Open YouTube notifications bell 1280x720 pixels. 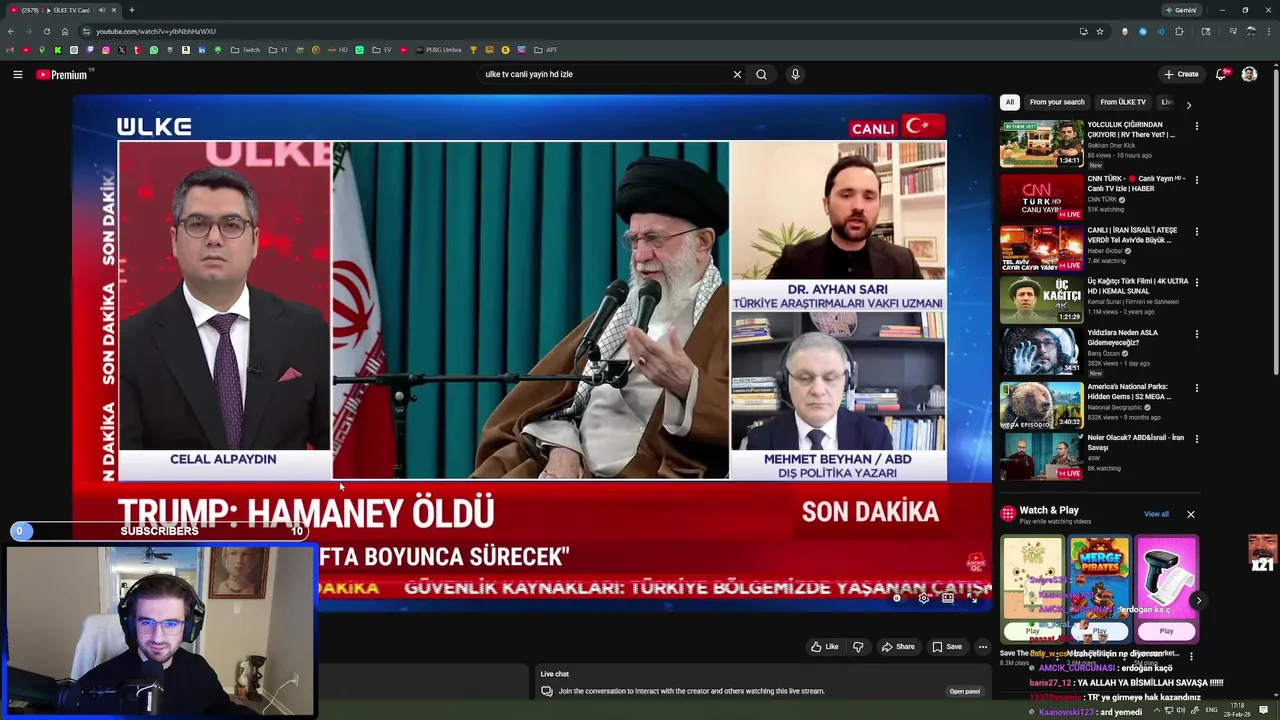click(1221, 74)
